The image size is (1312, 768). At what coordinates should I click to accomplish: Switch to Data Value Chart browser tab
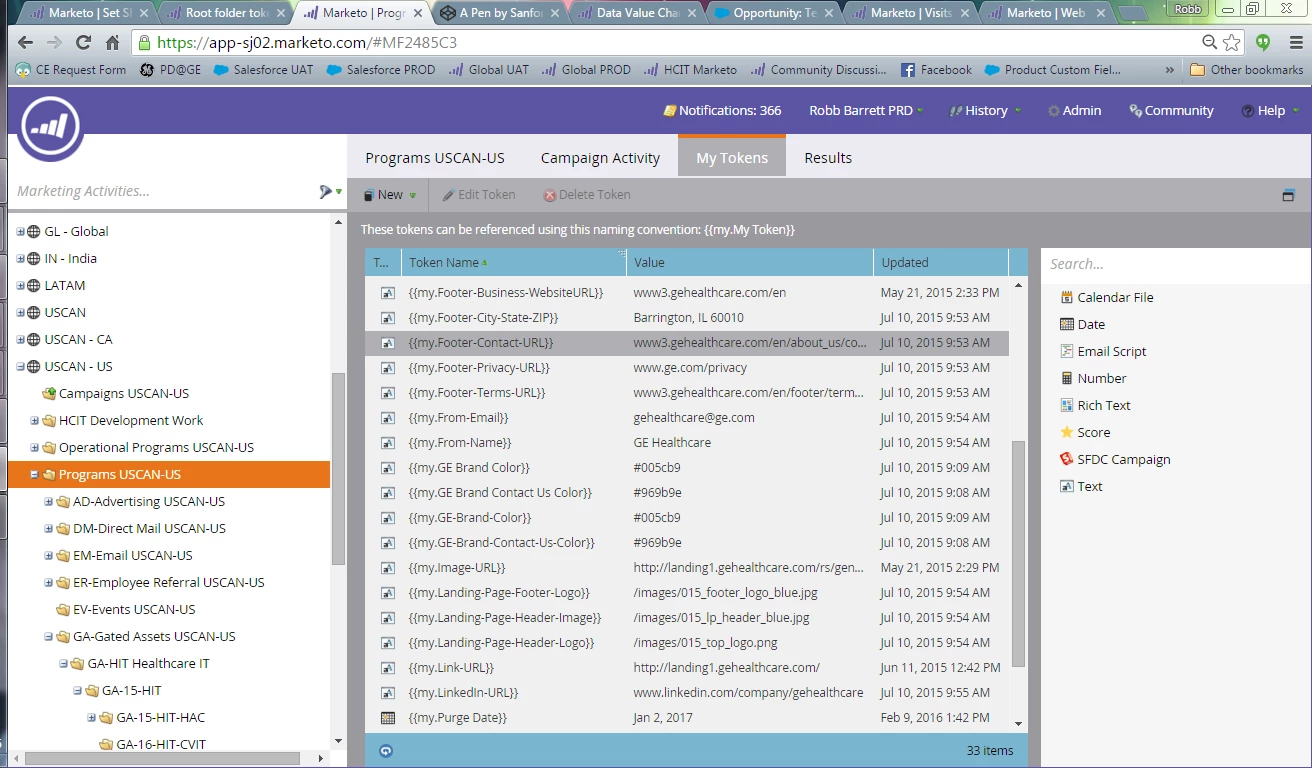[637, 13]
